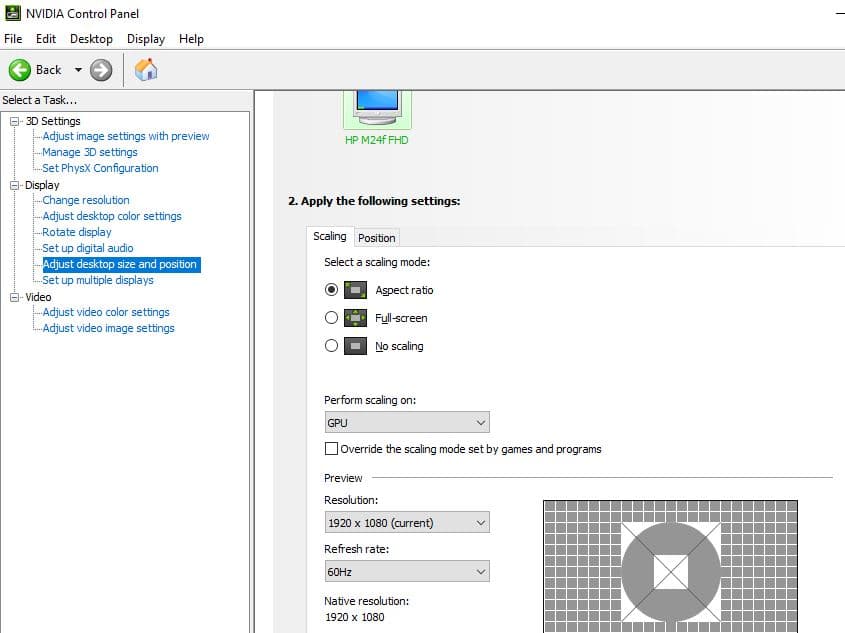
Task: Select the Aspect ratio radio button
Action: (x=332, y=290)
